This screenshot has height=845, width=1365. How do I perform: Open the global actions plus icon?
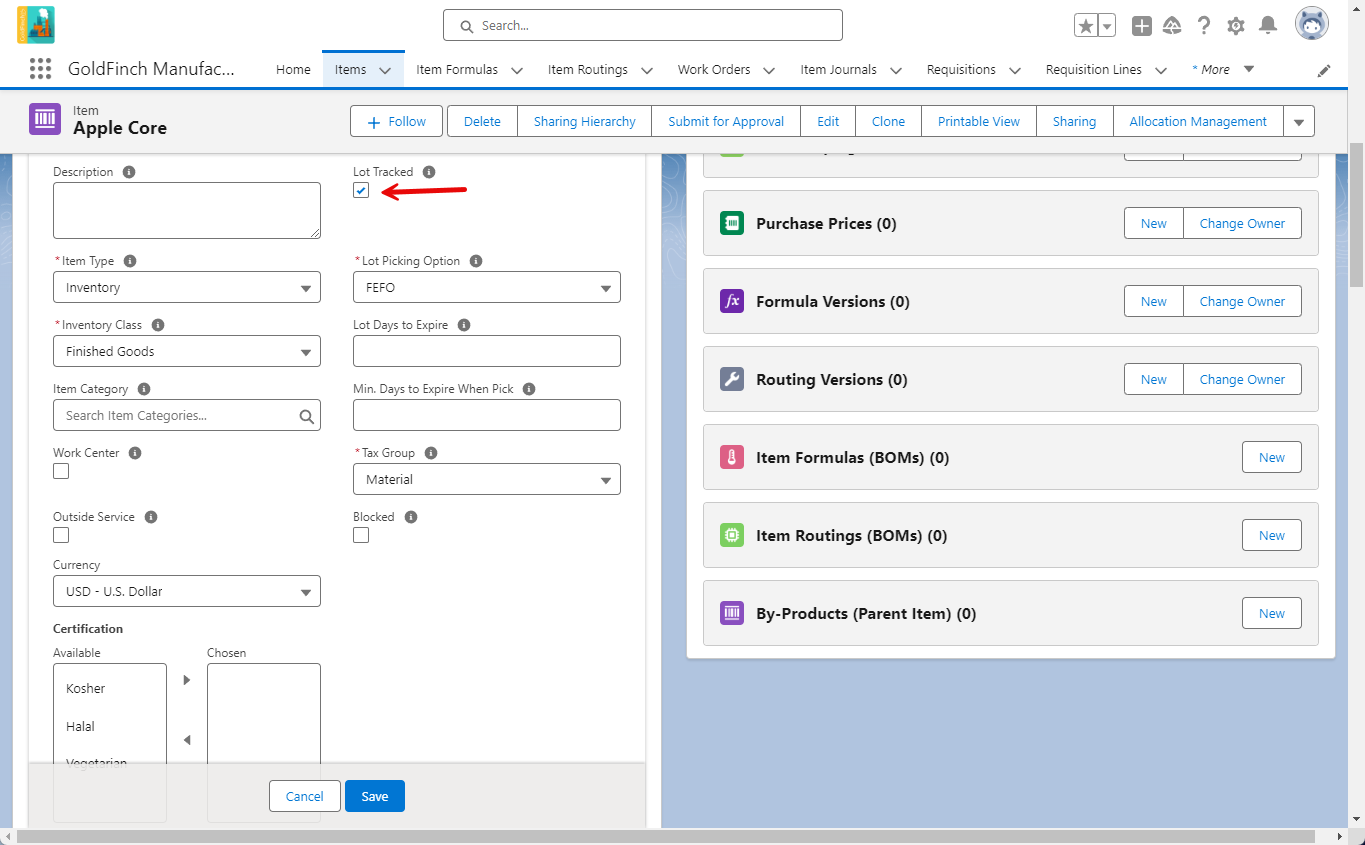[1142, 26]
